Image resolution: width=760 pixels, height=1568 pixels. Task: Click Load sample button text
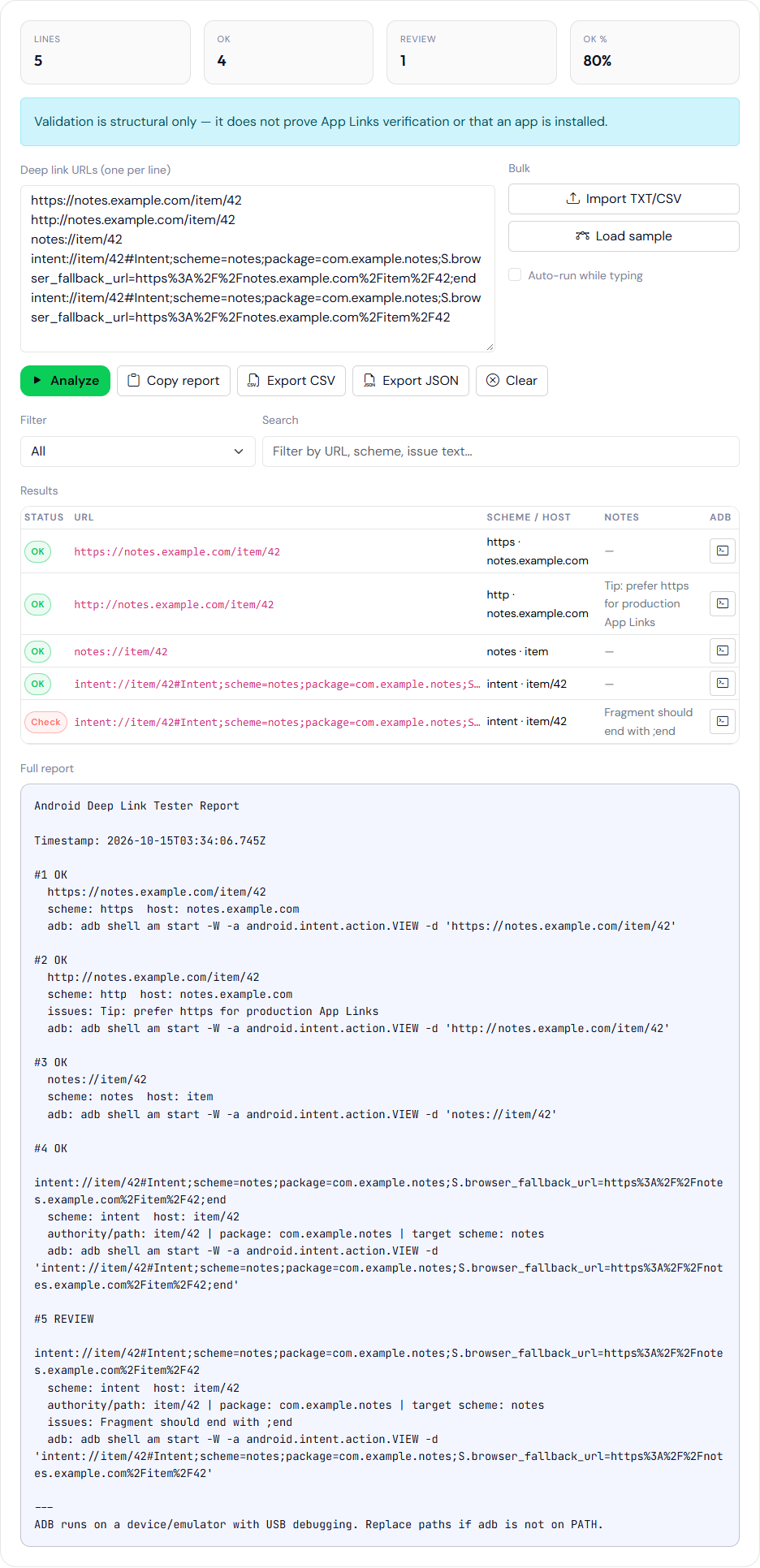pyautogui.click(x=634, y=236)
